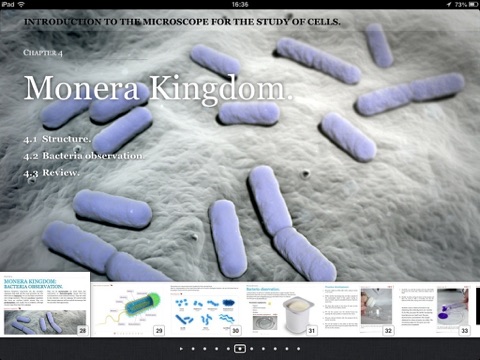480x360 pixels.
Task: Open section 4.1 Structure
Action: coord(57,139)
